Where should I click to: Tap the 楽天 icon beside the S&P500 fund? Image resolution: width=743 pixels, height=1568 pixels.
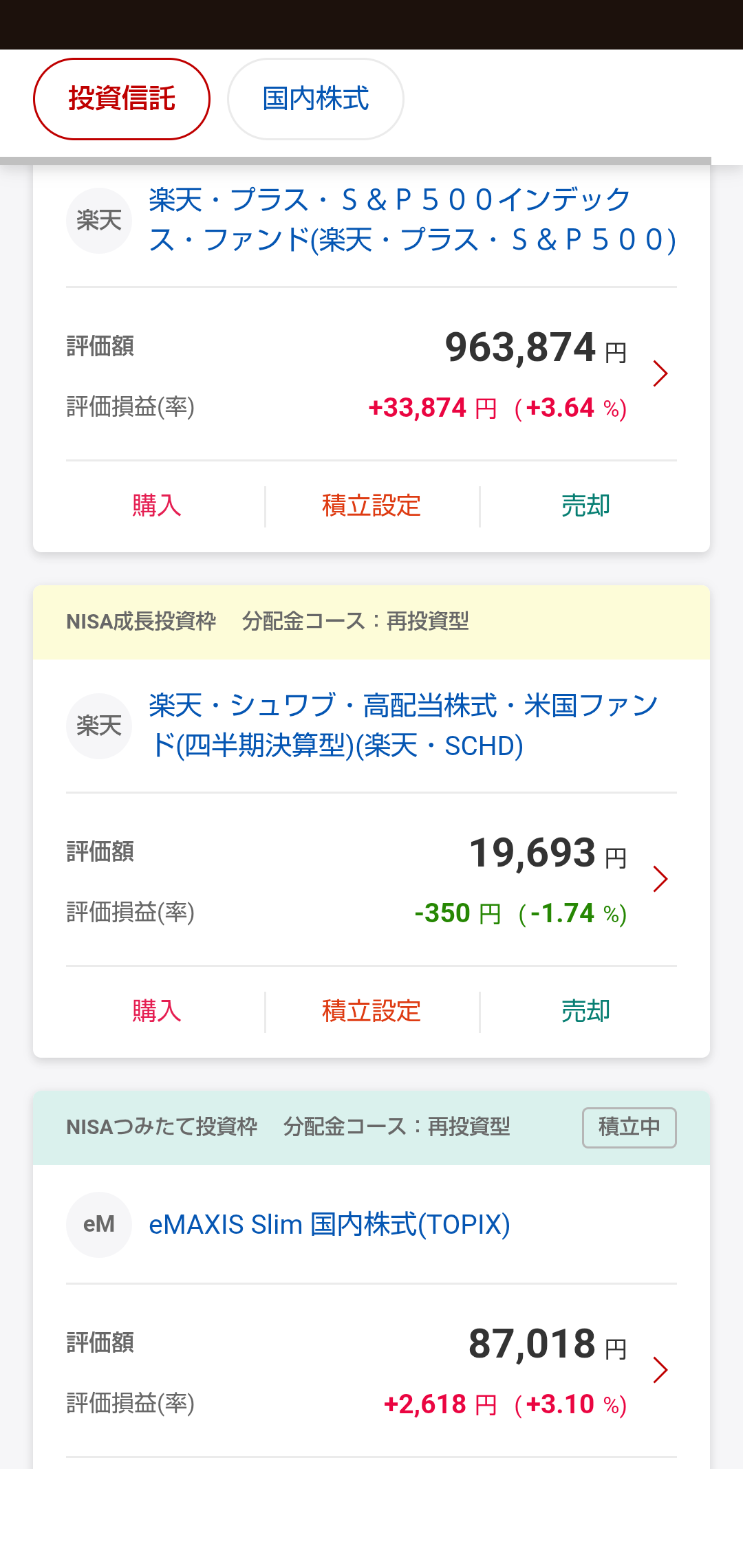tap(99, 221)
